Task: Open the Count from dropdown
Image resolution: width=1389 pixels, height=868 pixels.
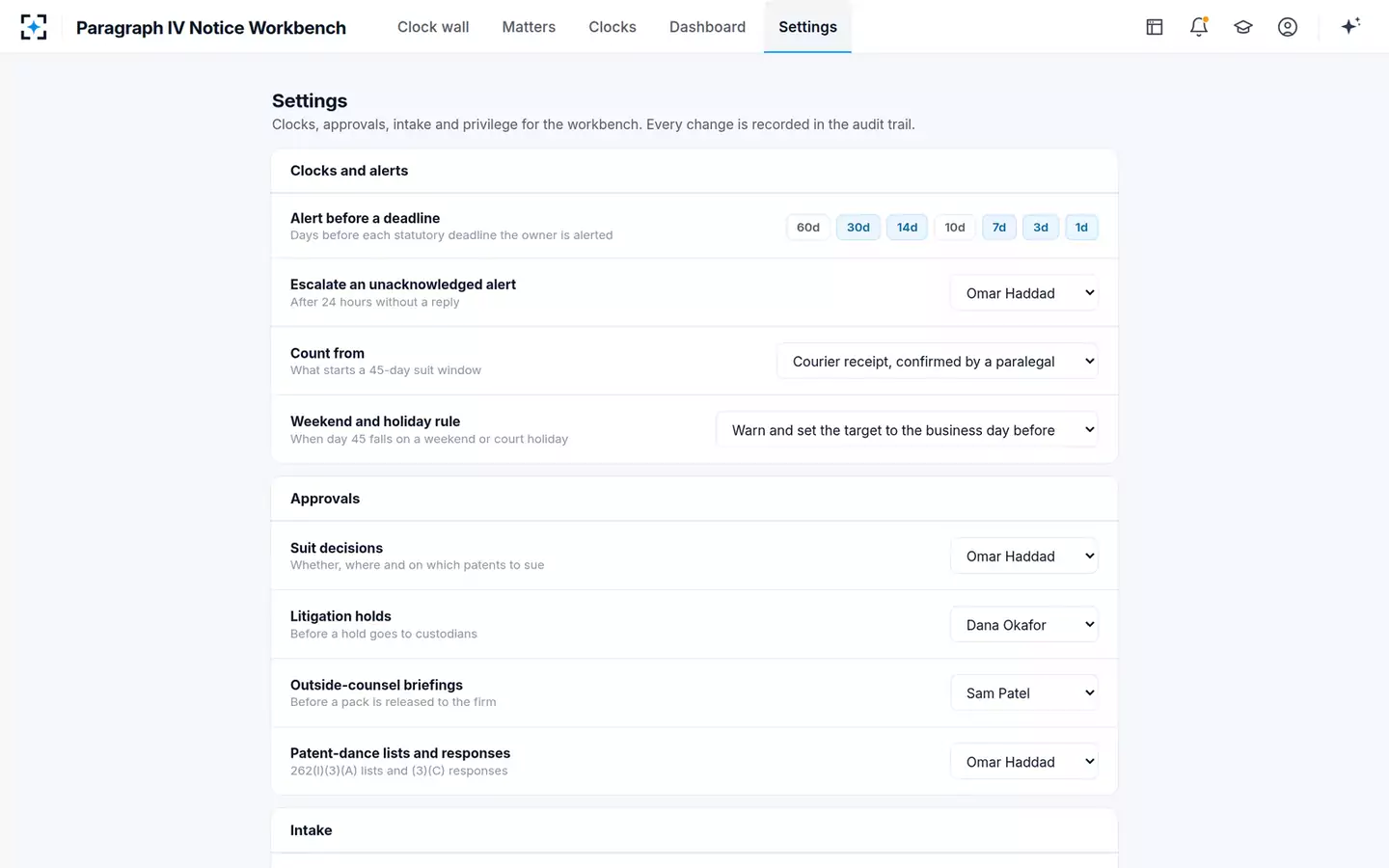Action: [938, 362]
